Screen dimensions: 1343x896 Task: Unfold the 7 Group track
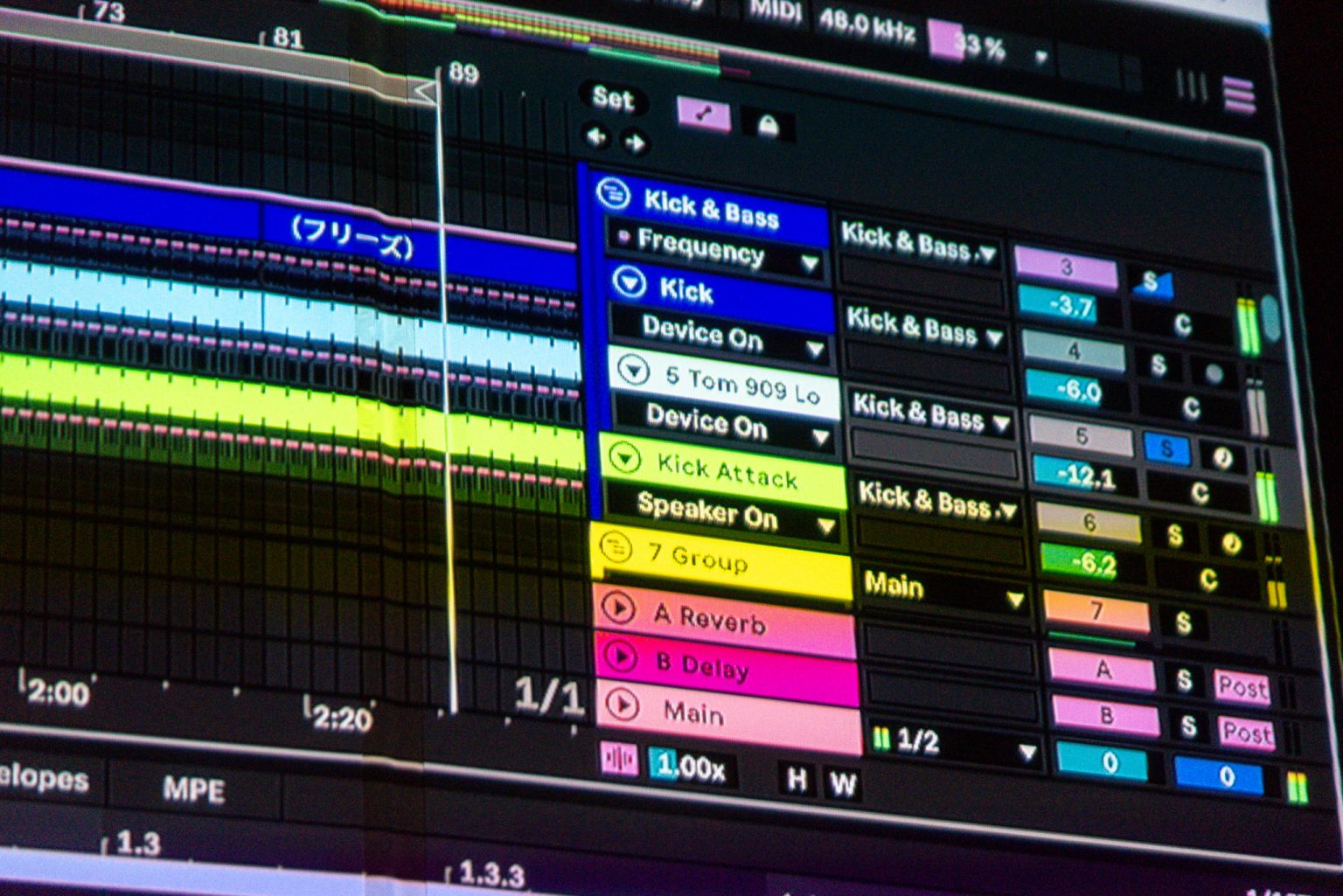[616, 549]
